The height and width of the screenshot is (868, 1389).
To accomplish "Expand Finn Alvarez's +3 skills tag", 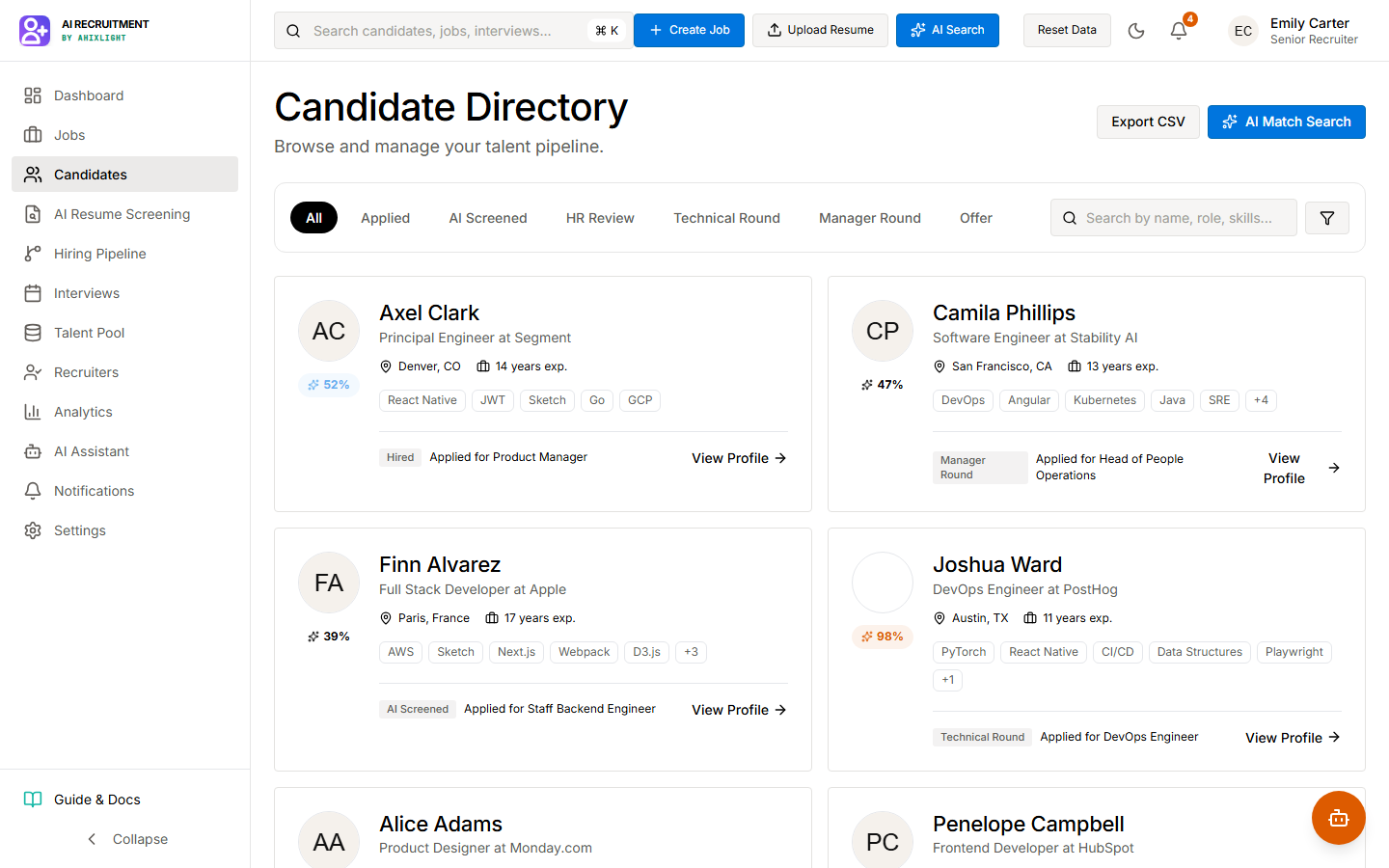I will click(x=691, y=652).
